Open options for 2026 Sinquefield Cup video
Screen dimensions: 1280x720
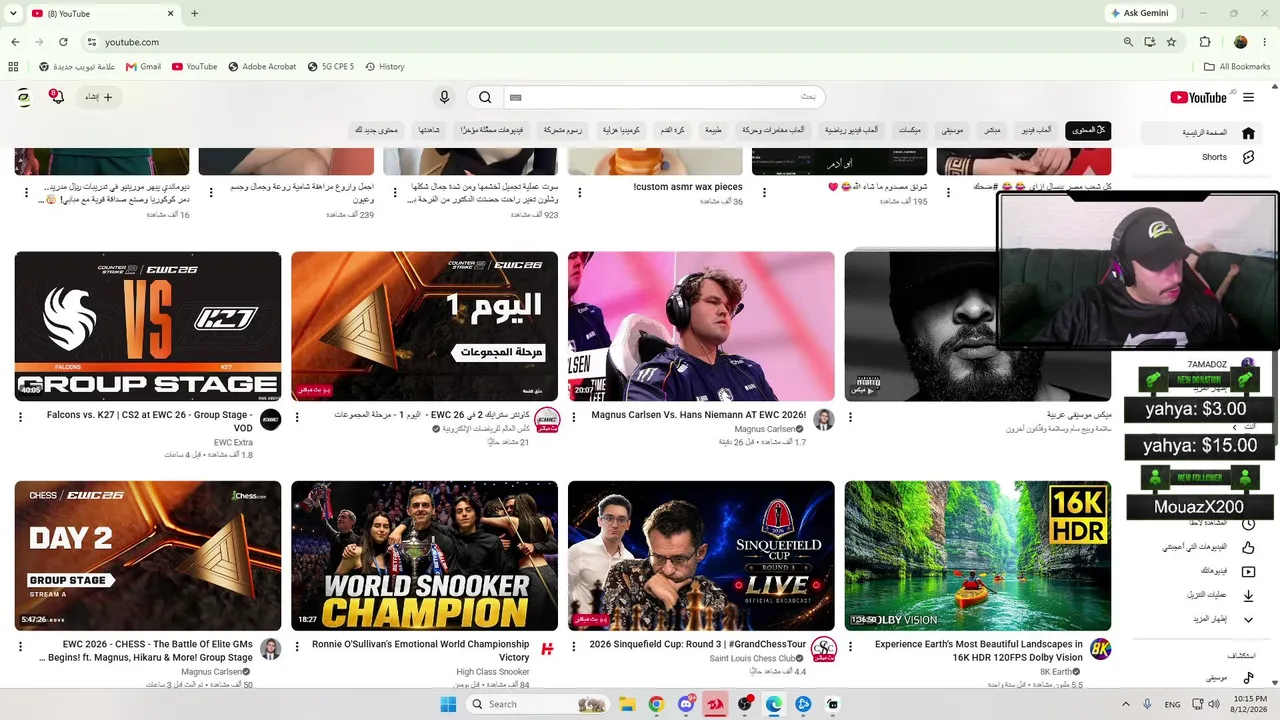pyautogui.click(x=573, y=647)
